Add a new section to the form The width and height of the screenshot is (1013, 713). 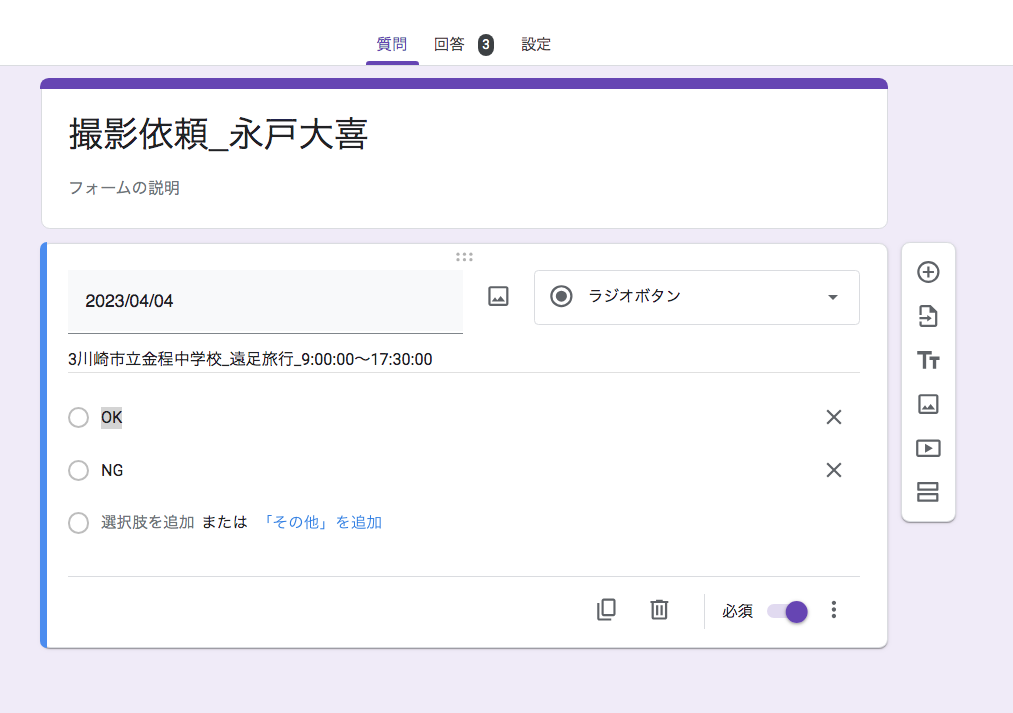(x=928, y=492)
